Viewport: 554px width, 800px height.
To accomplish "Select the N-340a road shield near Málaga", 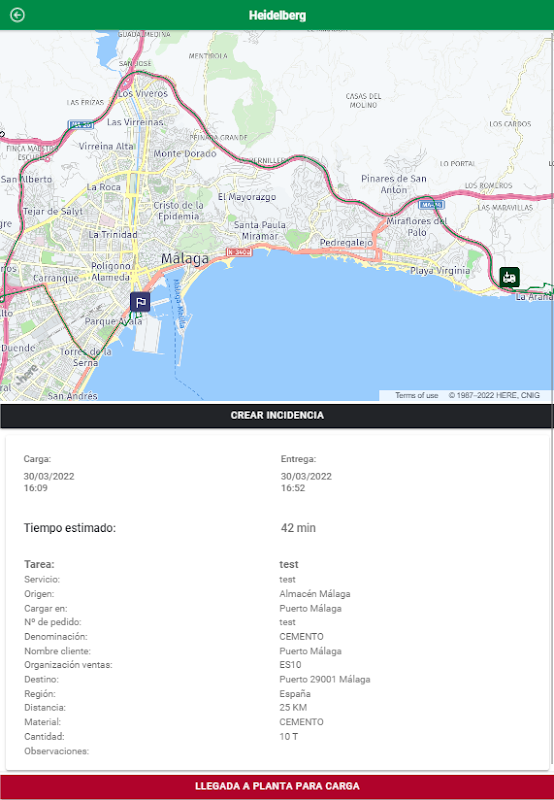I will 239,252.
